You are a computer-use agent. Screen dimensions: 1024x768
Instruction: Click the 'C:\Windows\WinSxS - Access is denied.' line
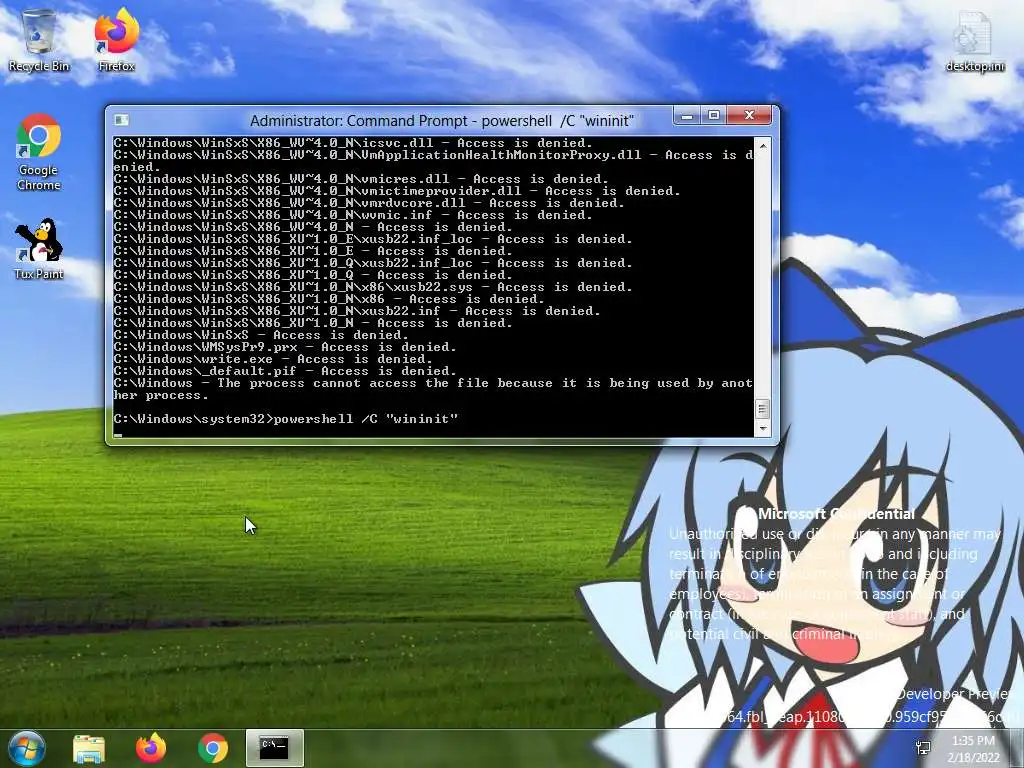[261, 335]
